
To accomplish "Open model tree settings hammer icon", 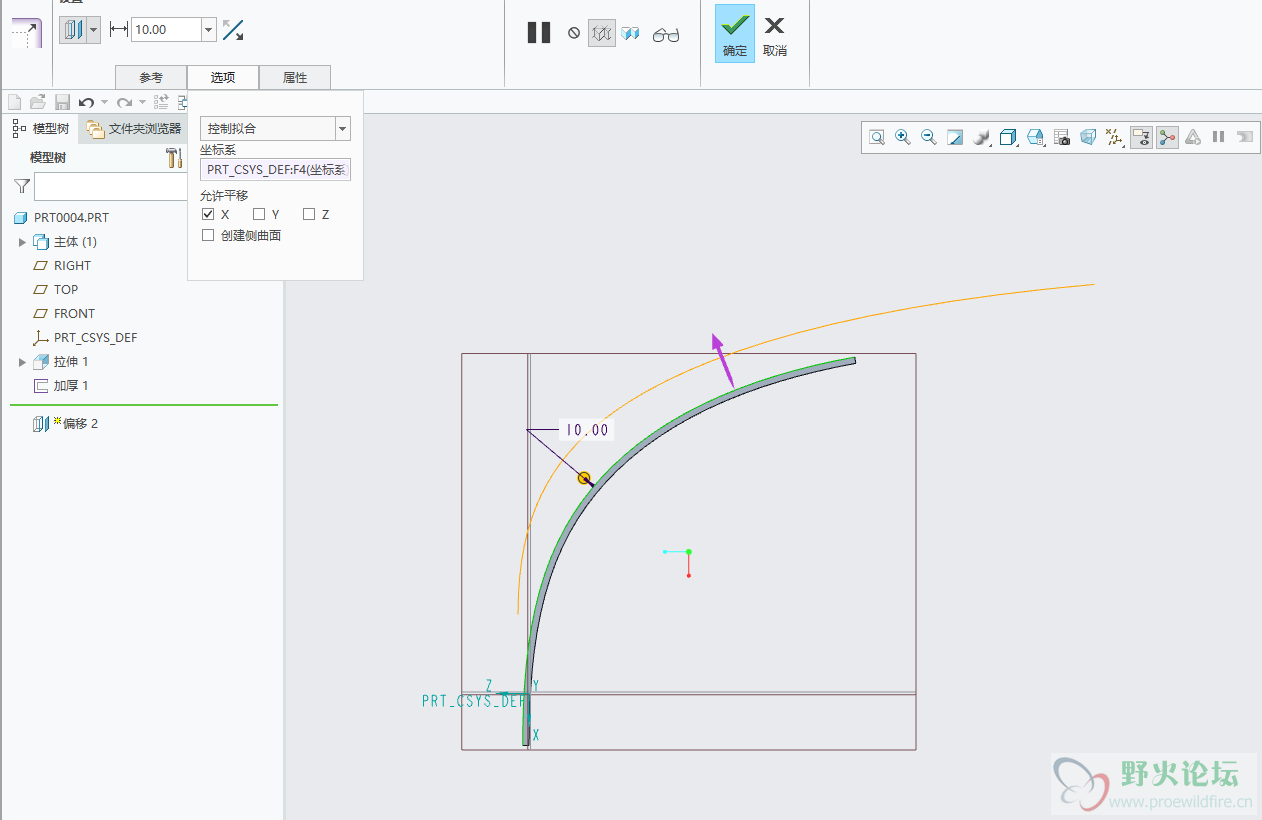I will 174,157.
